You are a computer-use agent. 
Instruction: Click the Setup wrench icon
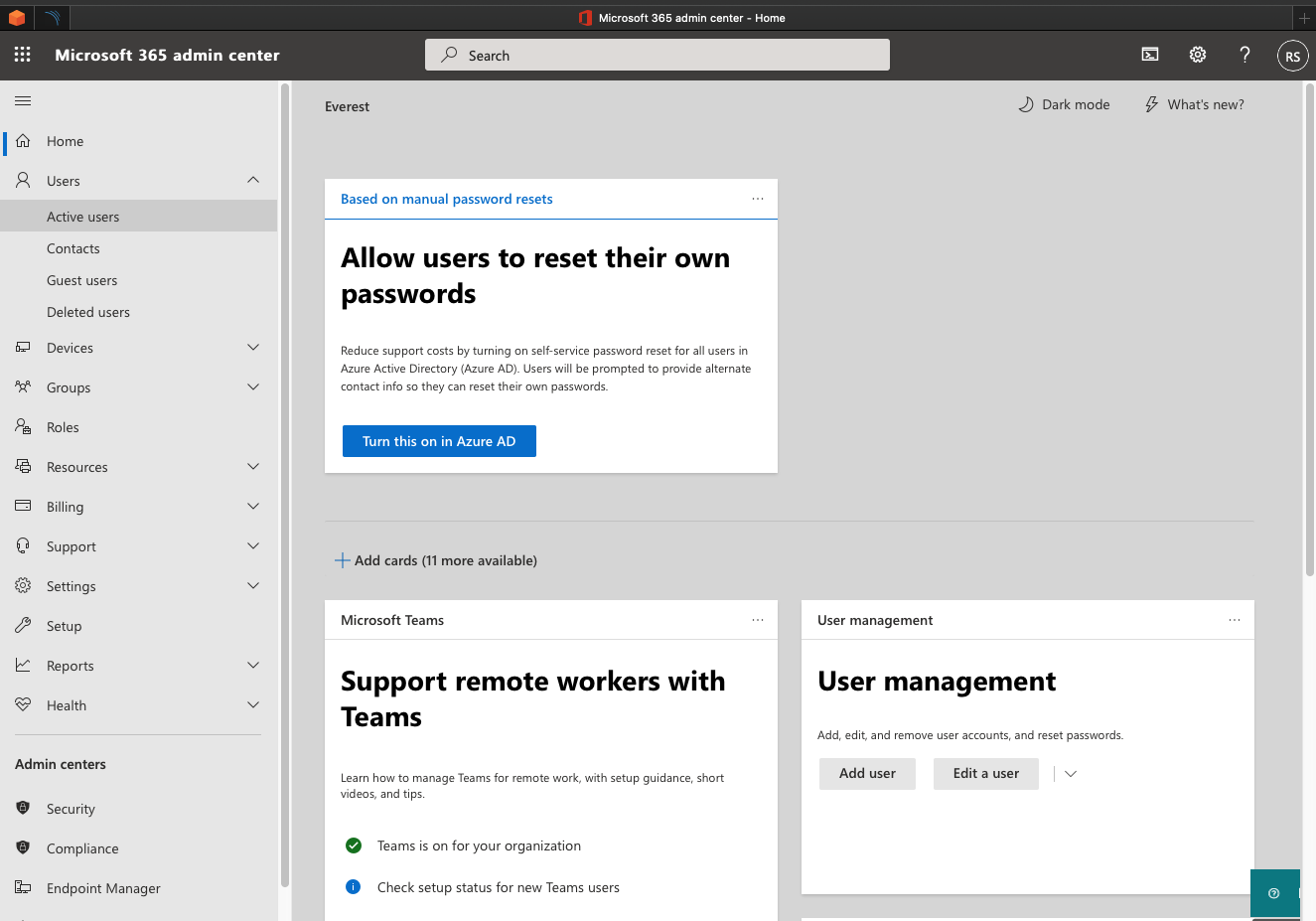[x=23, y=625]
